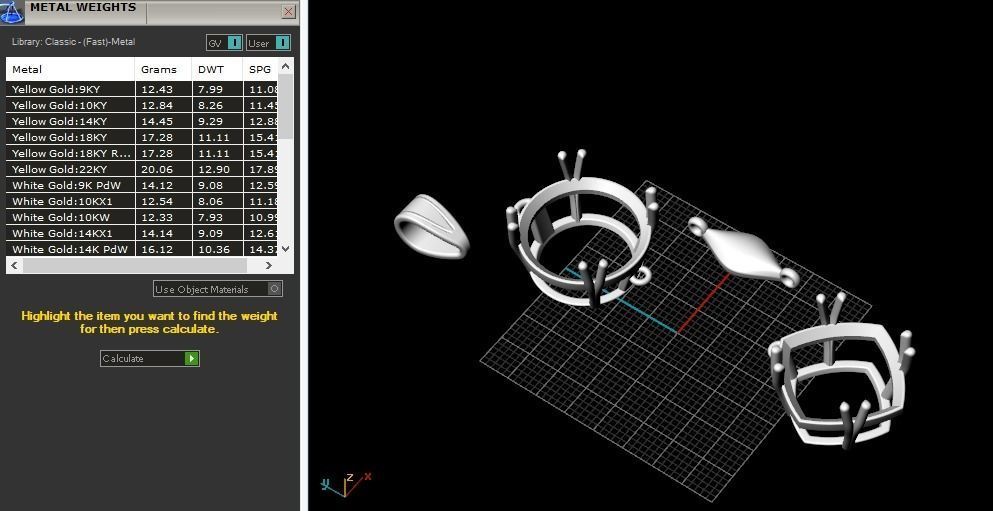Screen dimensions: 993x511
Task: Toggle the Use Object Materials option
Action: click(x=218, y=289)
